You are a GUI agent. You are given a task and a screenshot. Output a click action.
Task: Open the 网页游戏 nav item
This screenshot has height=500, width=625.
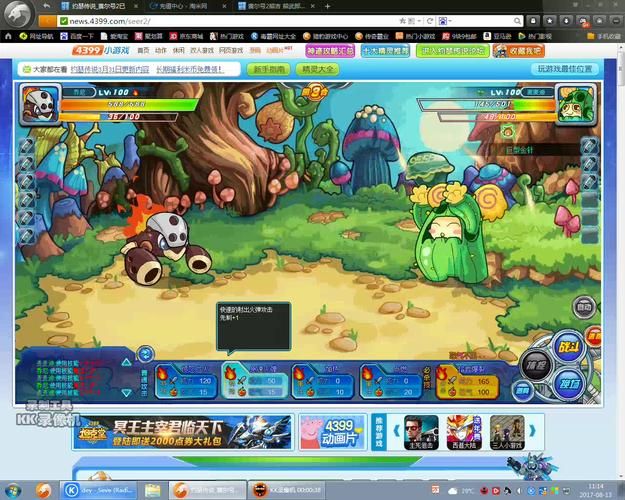pyautogui.click(x=231, y=51)
